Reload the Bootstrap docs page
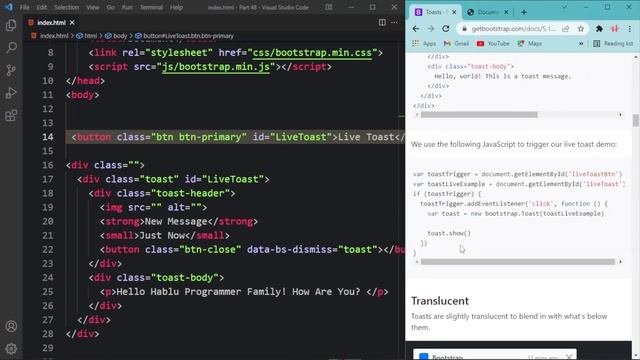Image resolution: width=640 pixels, height=360 pixels. pos(446,29)
